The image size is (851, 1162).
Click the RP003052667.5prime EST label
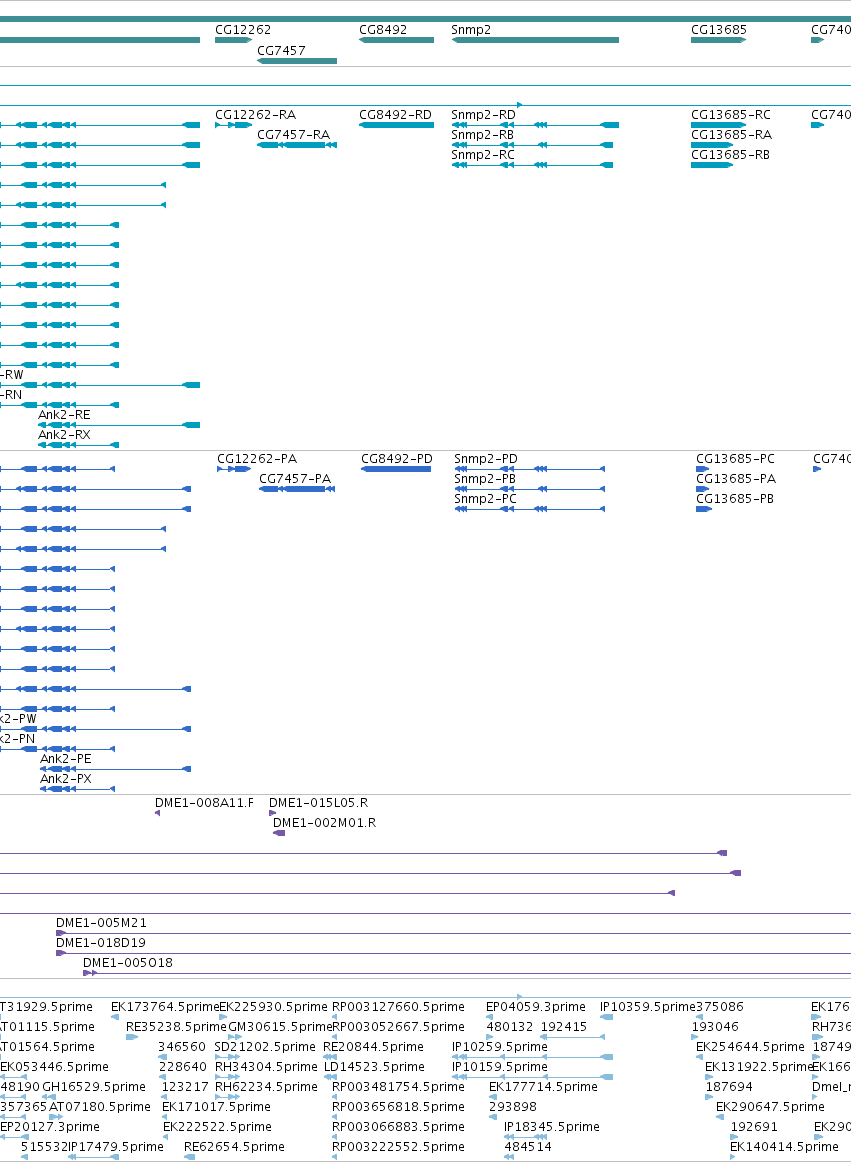tap(399, 1027)
